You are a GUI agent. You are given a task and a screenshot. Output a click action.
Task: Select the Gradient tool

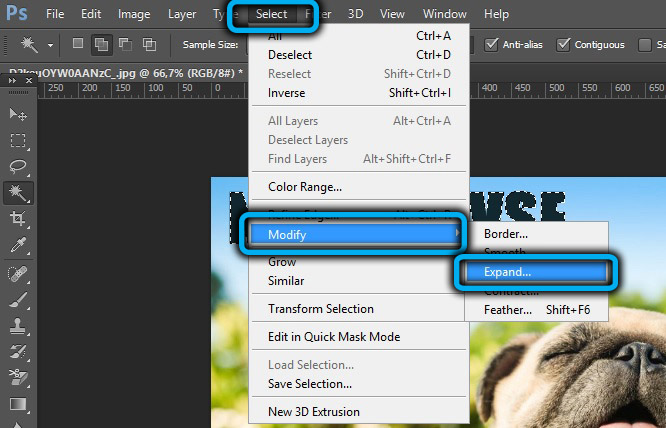[x=18, y=404]
